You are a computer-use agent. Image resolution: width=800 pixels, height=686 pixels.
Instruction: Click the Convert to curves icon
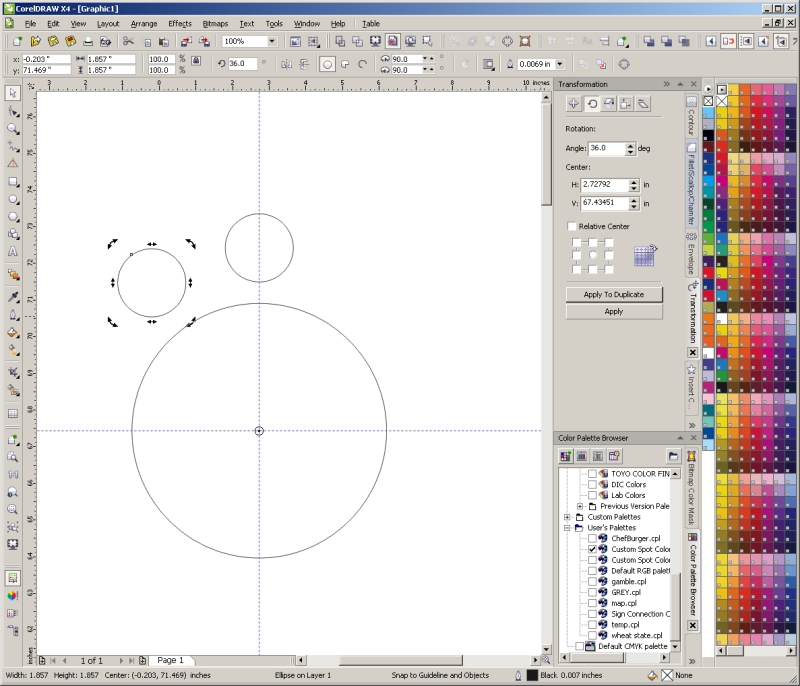[623, 64]
